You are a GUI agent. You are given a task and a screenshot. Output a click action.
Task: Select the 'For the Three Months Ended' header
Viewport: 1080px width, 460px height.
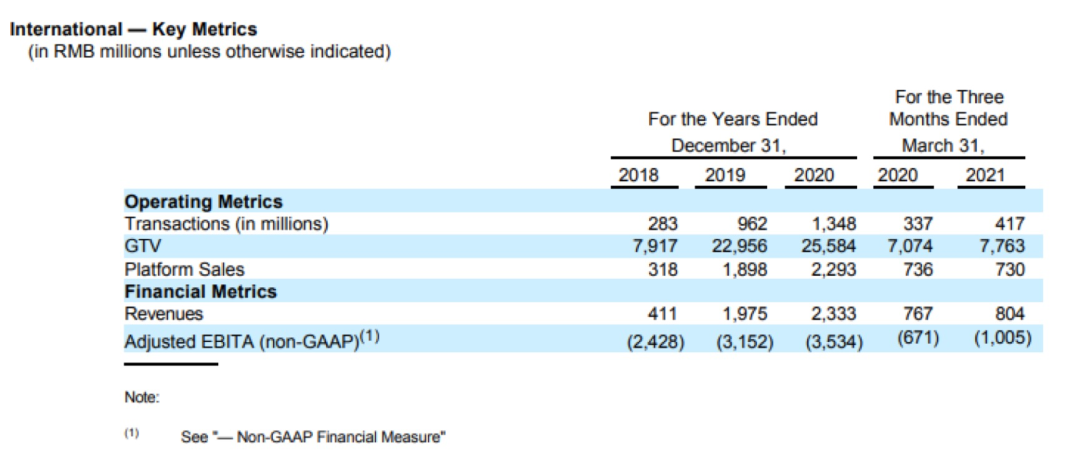point(949,120)
